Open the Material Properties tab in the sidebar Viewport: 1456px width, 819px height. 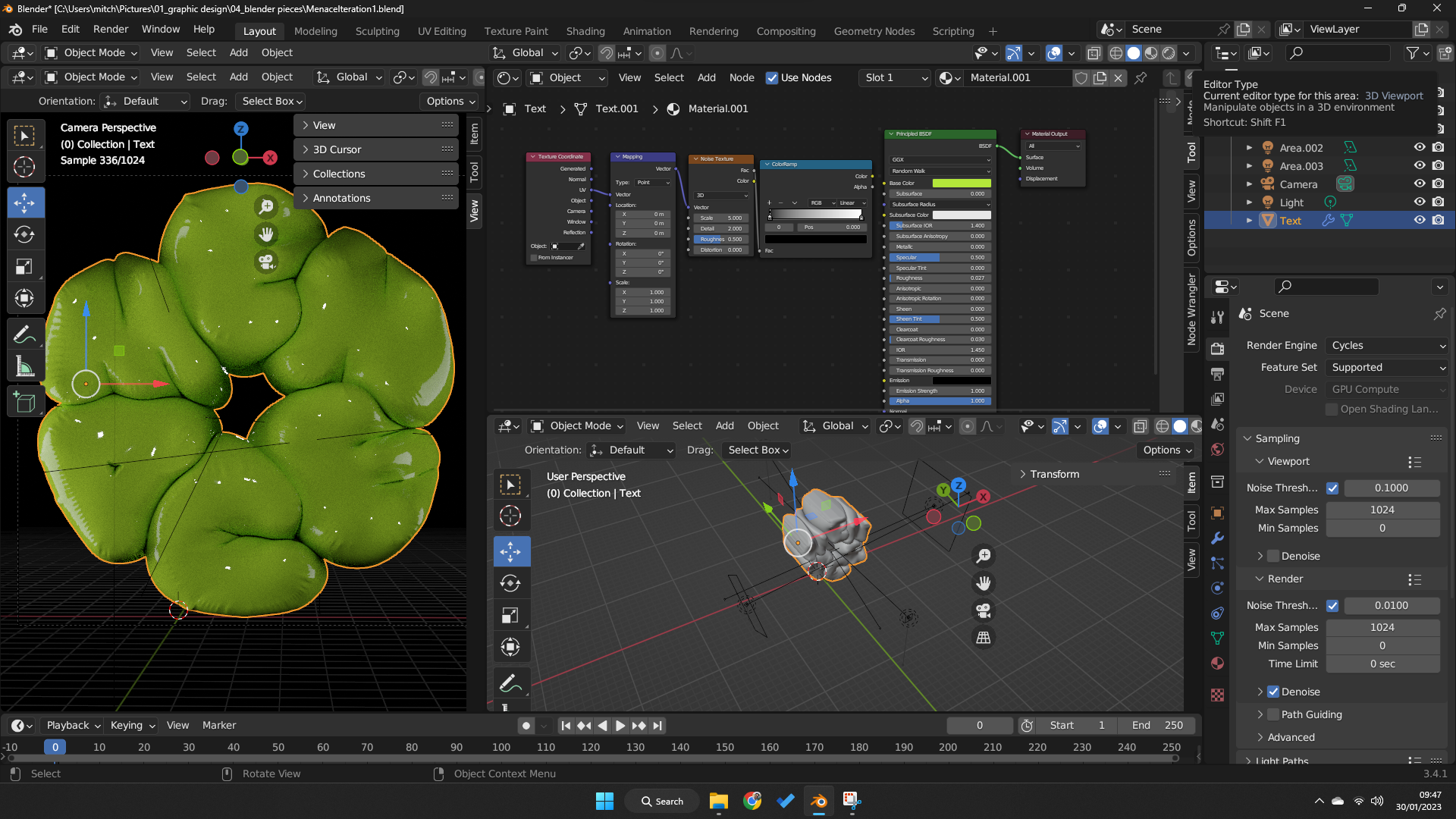pyautogui.click(x=1218, y=664)
